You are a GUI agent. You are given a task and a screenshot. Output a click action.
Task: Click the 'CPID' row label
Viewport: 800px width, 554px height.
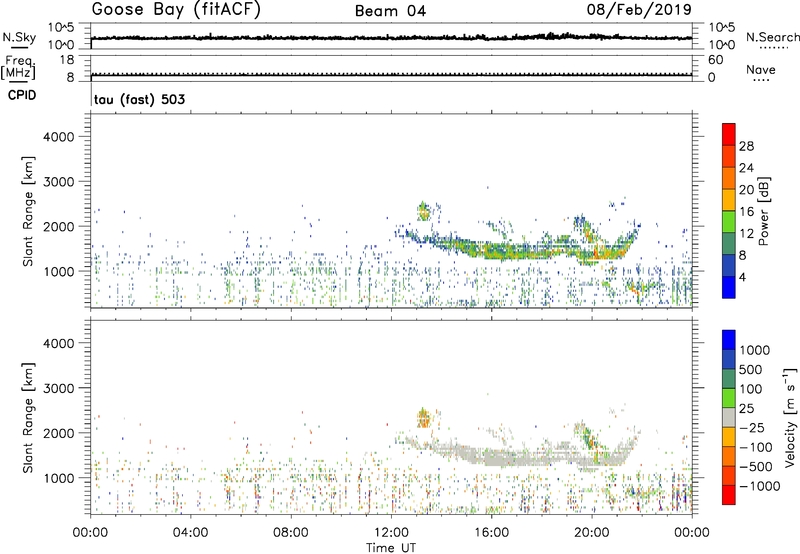click(22, 95)
